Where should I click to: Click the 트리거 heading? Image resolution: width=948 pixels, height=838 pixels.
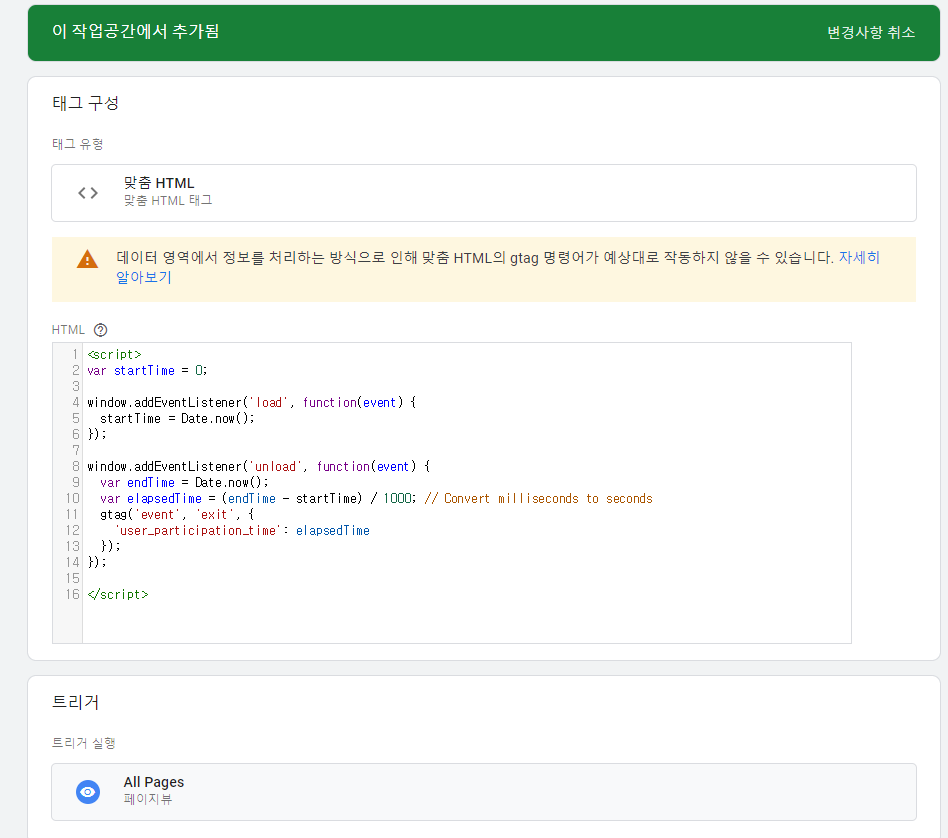pyautogui.click(x=76, y=702)
